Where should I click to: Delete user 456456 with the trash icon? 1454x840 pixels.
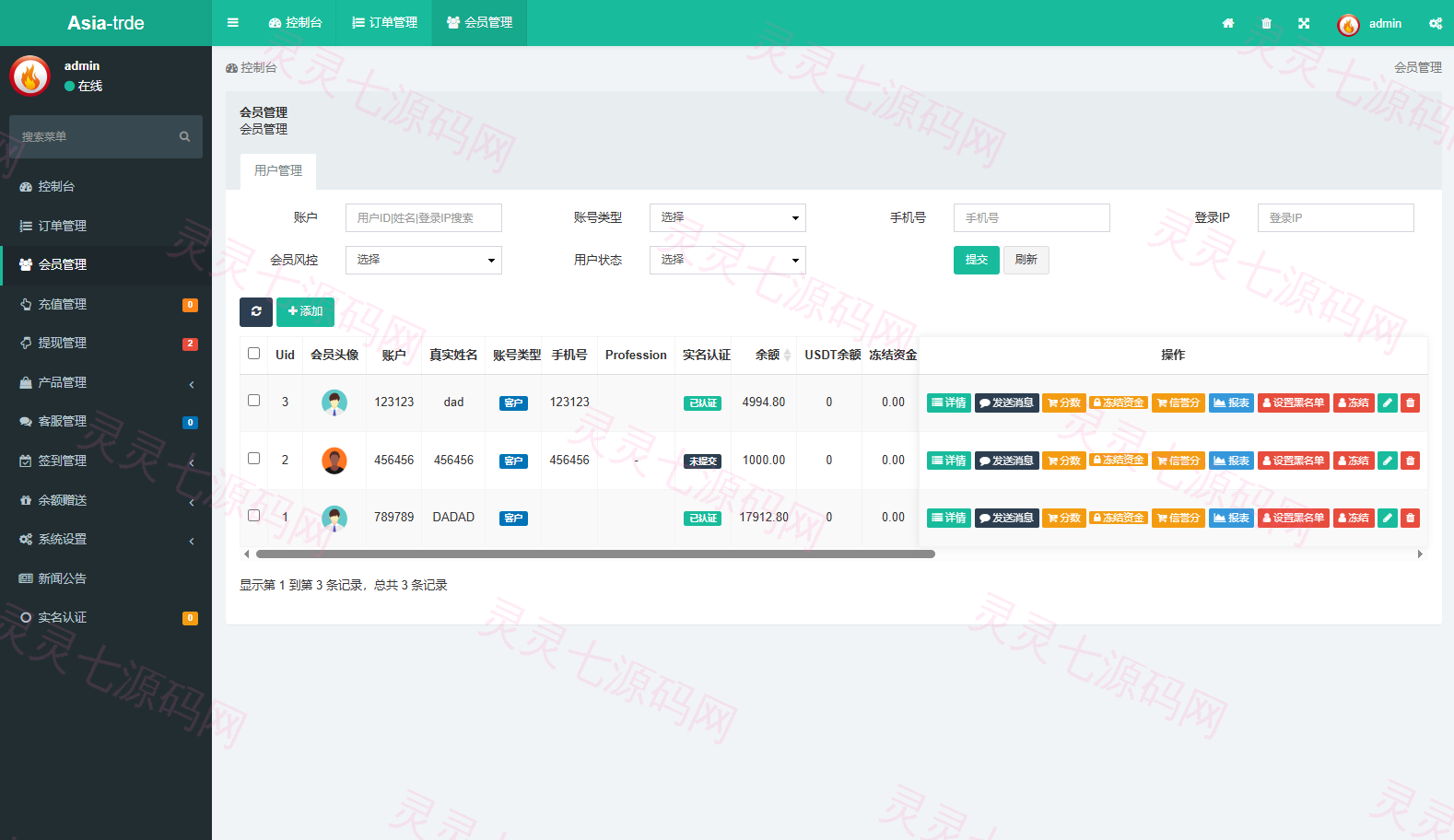coord(1410,461)
